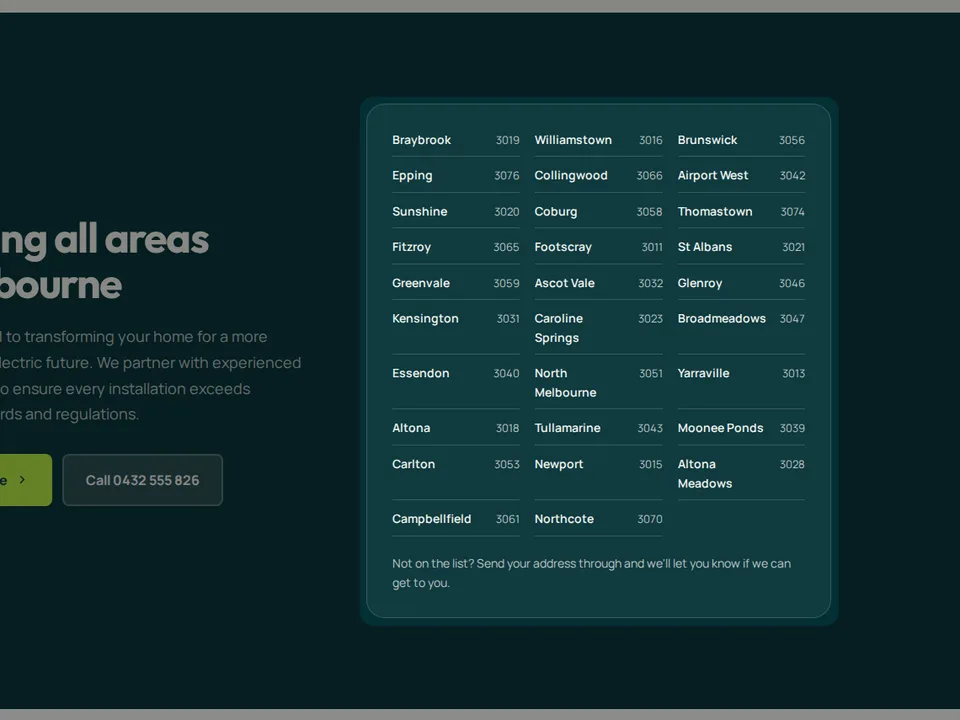
Task: Select Essendon in the service areas
Action: [421, 373]
